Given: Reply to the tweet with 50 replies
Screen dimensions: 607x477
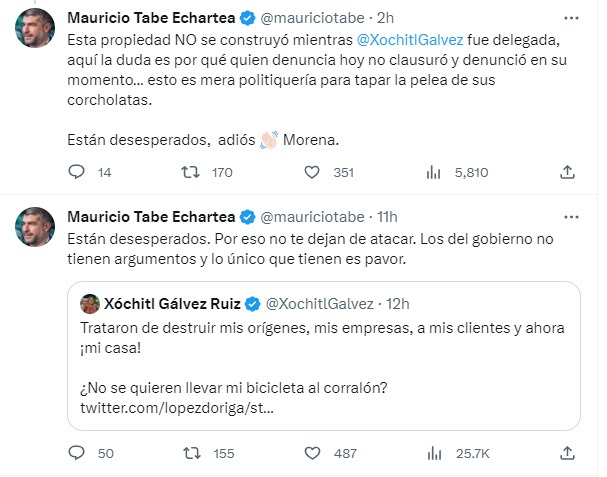Looking at the screenshot, I should click(78, 453).
